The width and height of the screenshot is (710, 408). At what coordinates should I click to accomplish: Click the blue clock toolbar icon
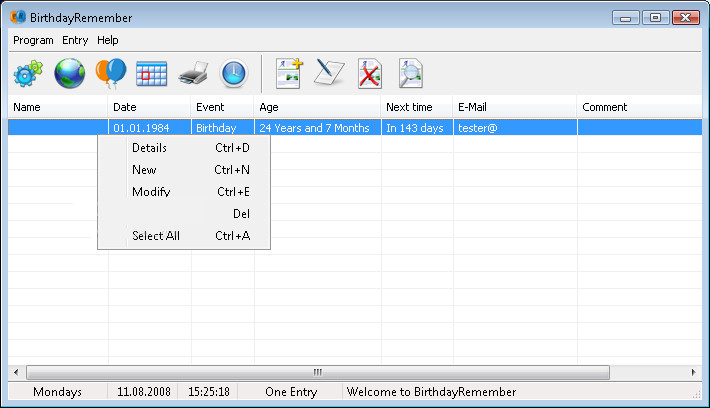(x=234, y=73)
